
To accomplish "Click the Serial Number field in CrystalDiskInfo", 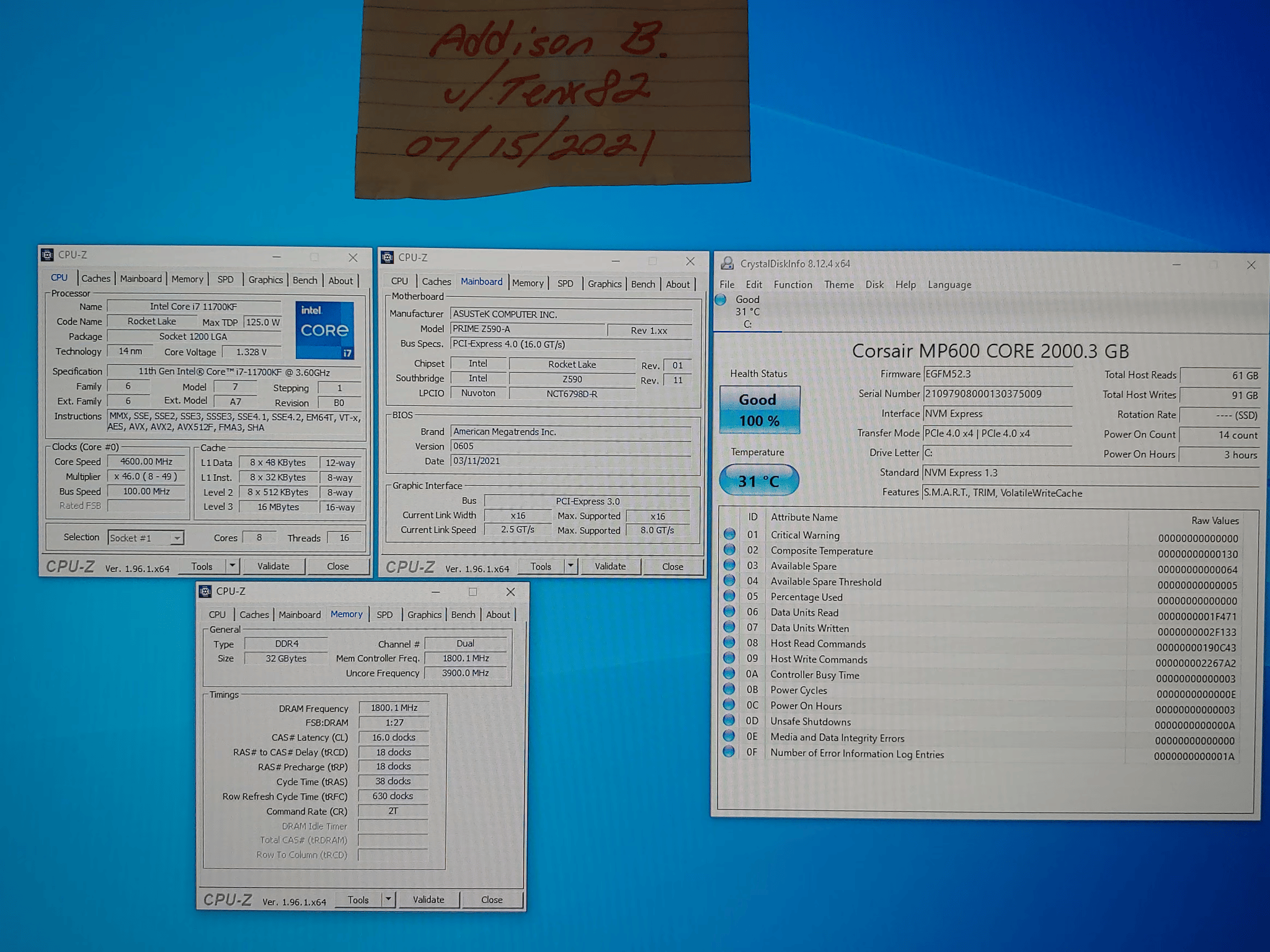I will click(x=998, y=394).
